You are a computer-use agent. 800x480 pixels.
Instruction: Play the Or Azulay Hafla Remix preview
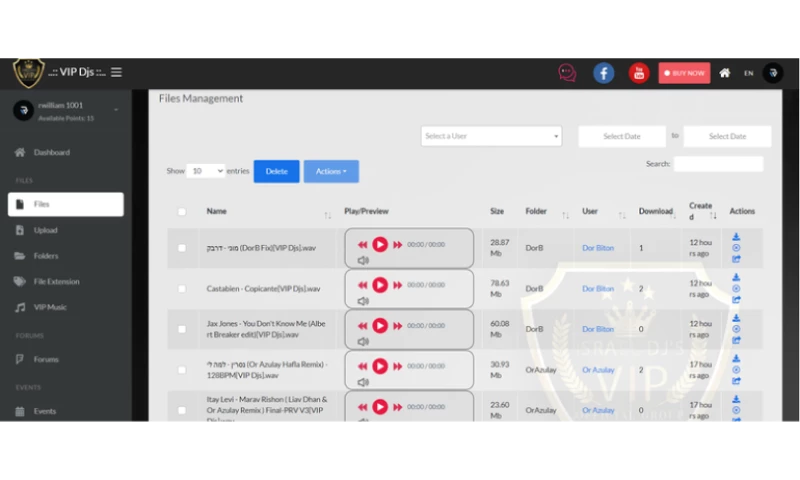[x=380, y=366]
